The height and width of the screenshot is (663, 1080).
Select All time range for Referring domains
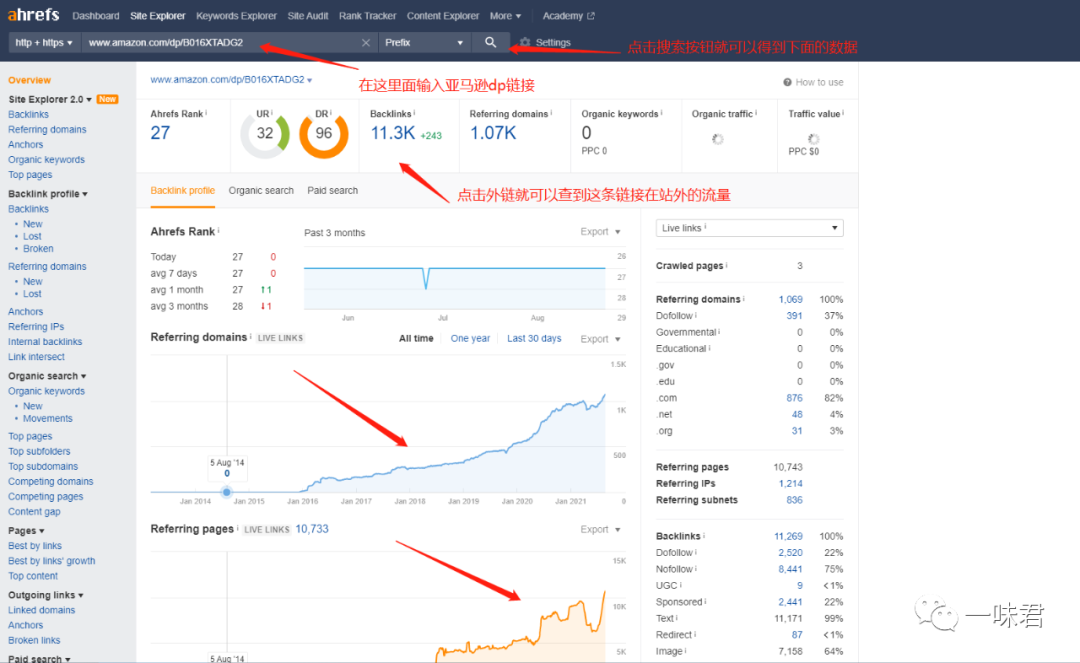pyautogui.click(x=416, y=339)
